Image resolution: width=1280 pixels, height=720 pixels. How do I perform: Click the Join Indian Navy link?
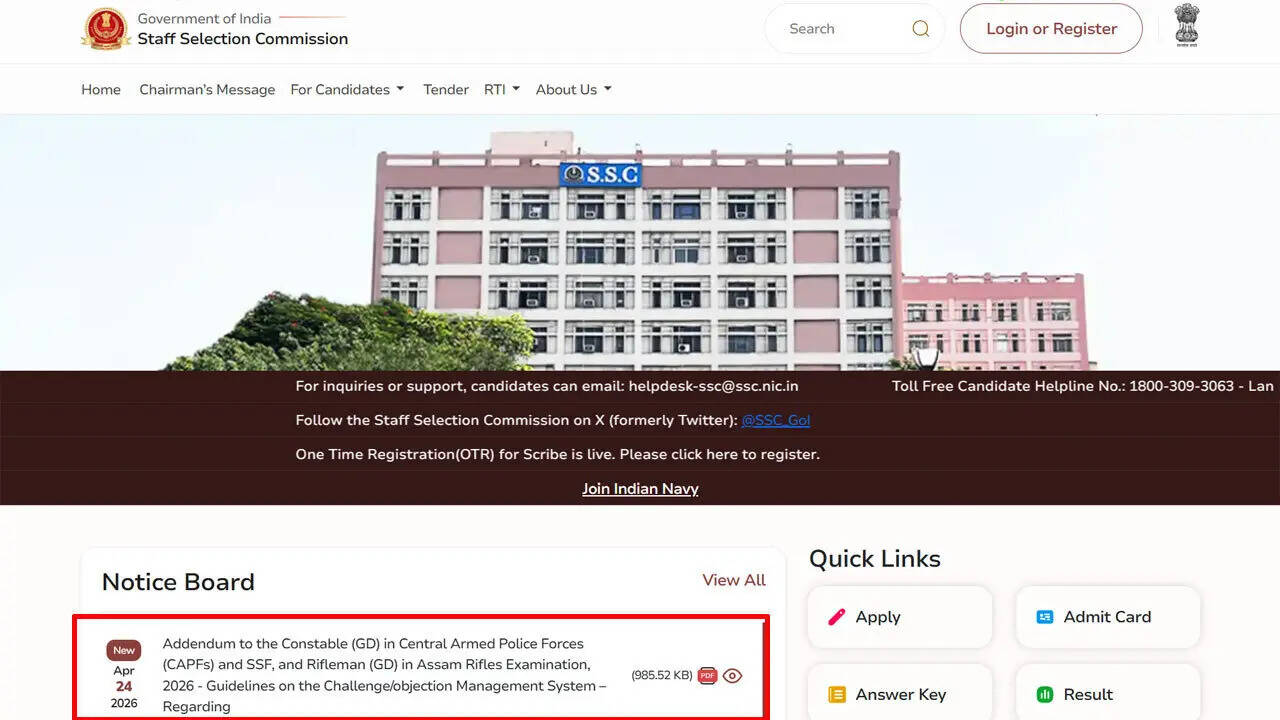[640, 489]
